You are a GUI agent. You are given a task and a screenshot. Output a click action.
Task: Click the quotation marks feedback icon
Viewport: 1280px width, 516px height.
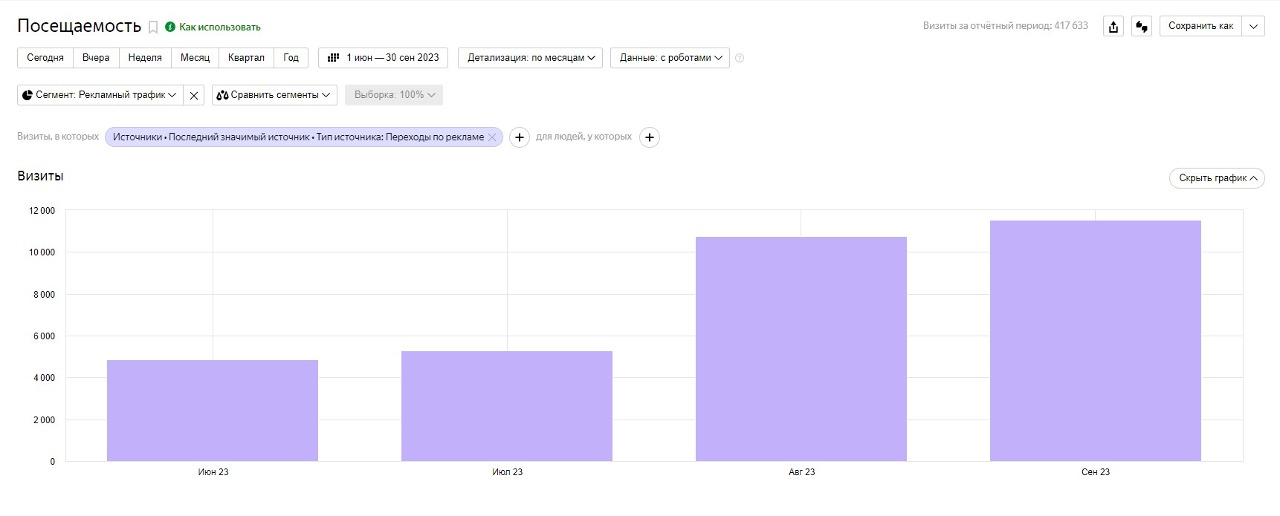[x=1141, y=27]
